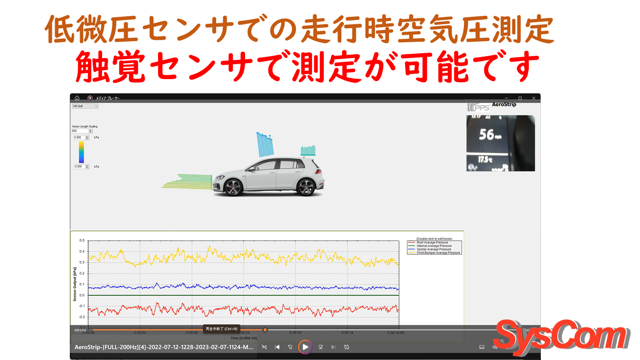Click the pressure color scale bar
The image size is (640, 360).
[x=81, y=152]
